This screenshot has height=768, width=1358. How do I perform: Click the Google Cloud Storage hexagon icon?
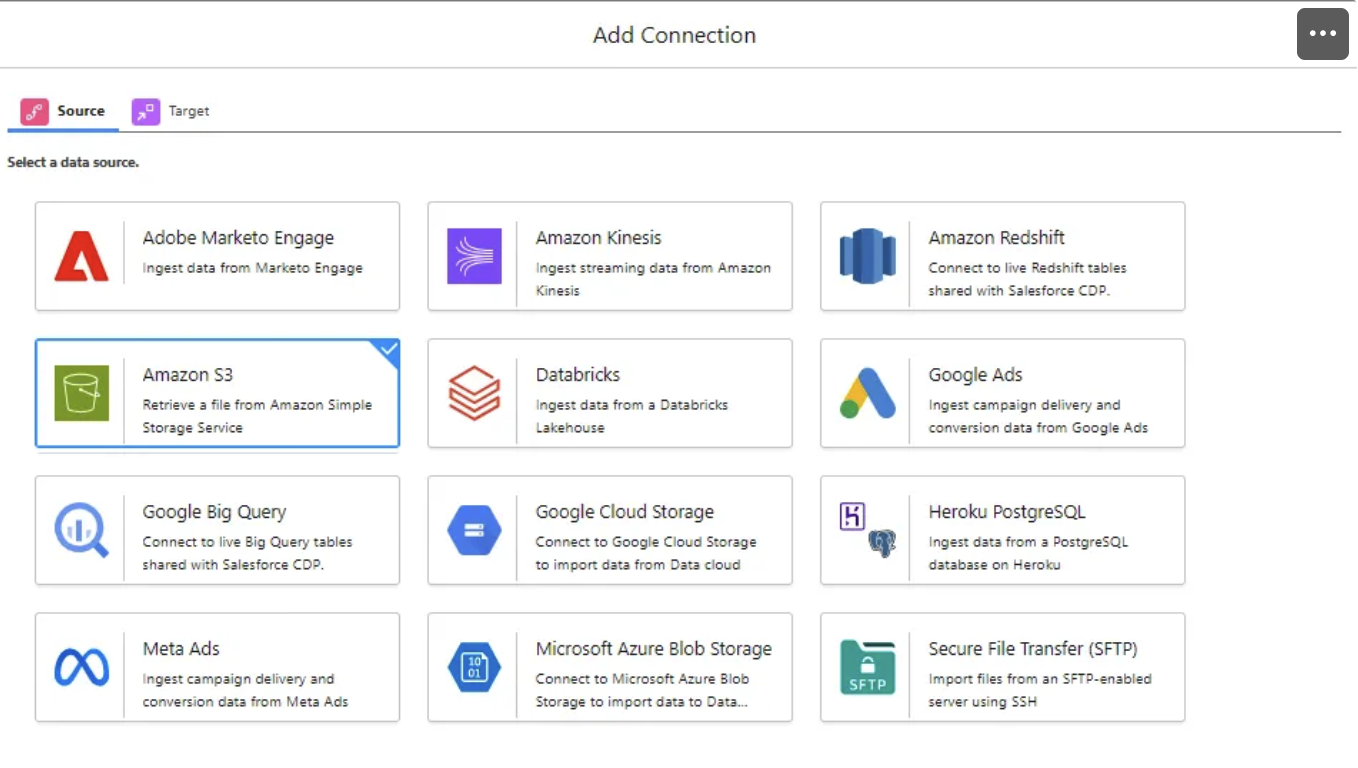473,529
